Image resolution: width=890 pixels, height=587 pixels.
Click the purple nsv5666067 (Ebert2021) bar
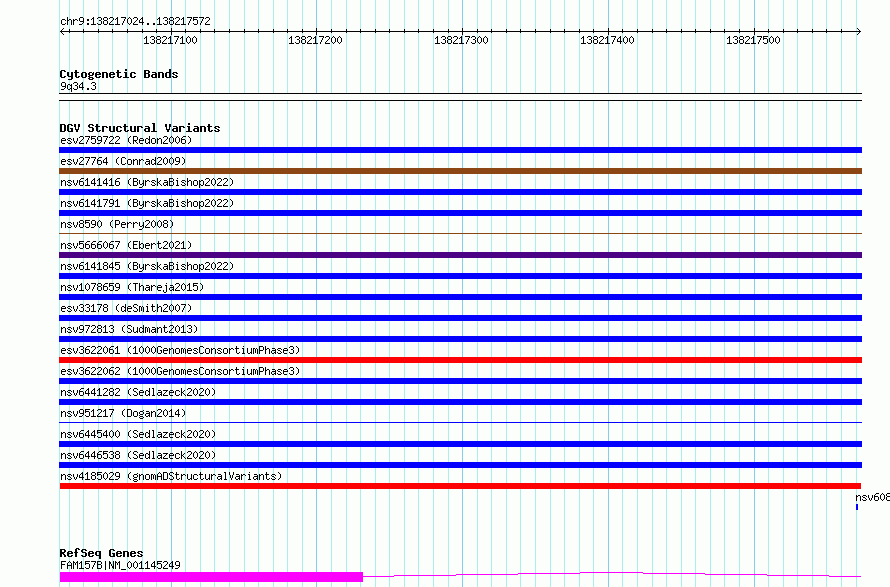coord(460,255)
